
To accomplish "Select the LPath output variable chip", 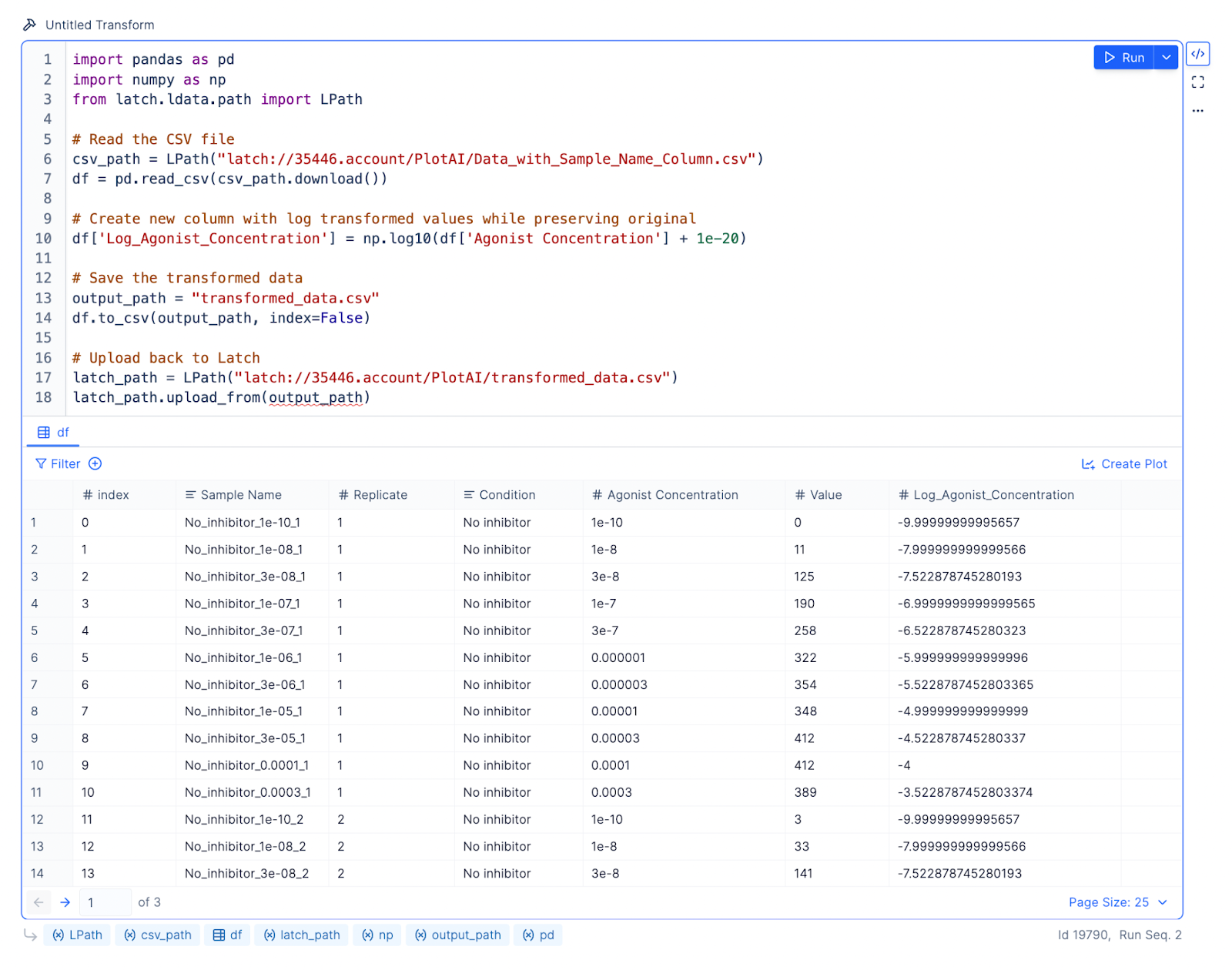I will pos(77,935).
